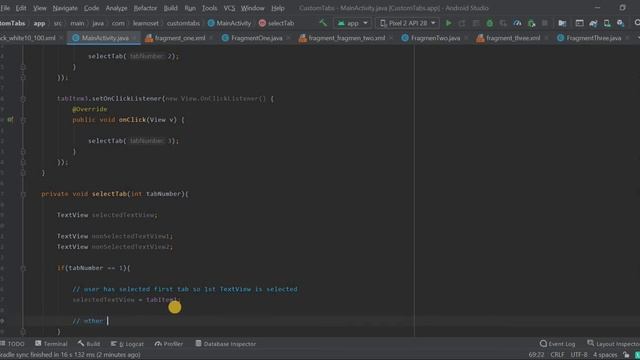Click MainActivity in the navigation breadcrumb
640x360 pixels.
coord(229,23)
